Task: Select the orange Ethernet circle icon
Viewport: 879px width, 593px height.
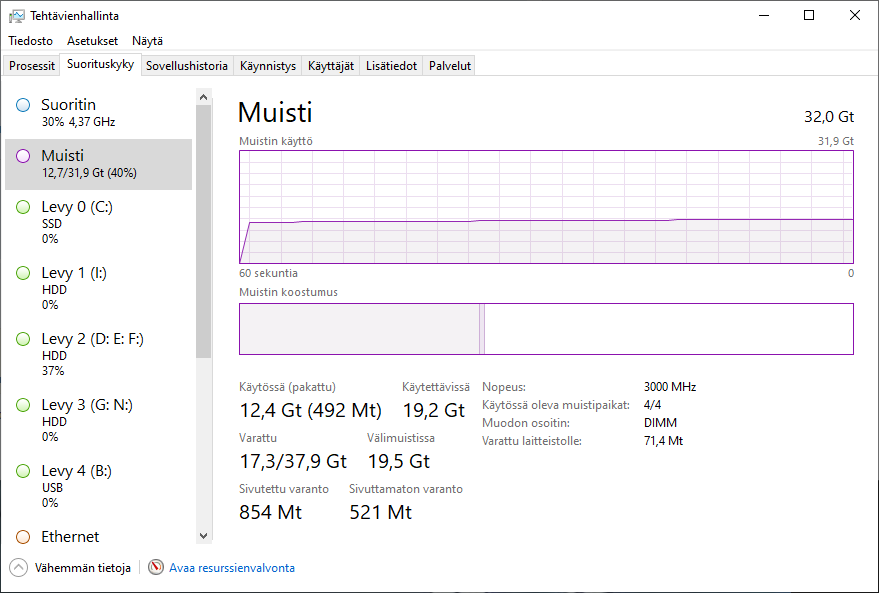Action: (23, 537)
